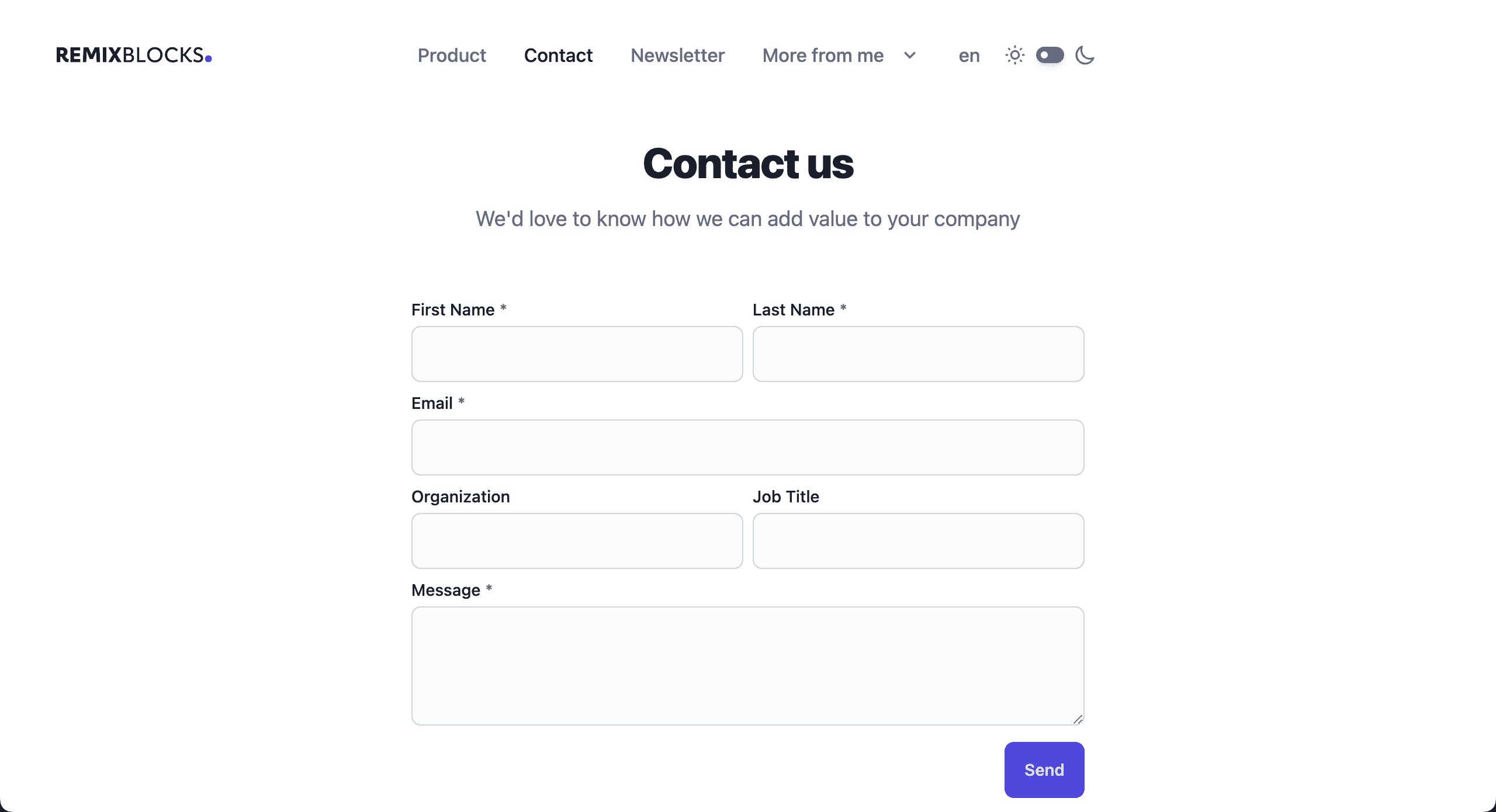
Task: Click the Job Title input field
Action: (x=918, y=540)
